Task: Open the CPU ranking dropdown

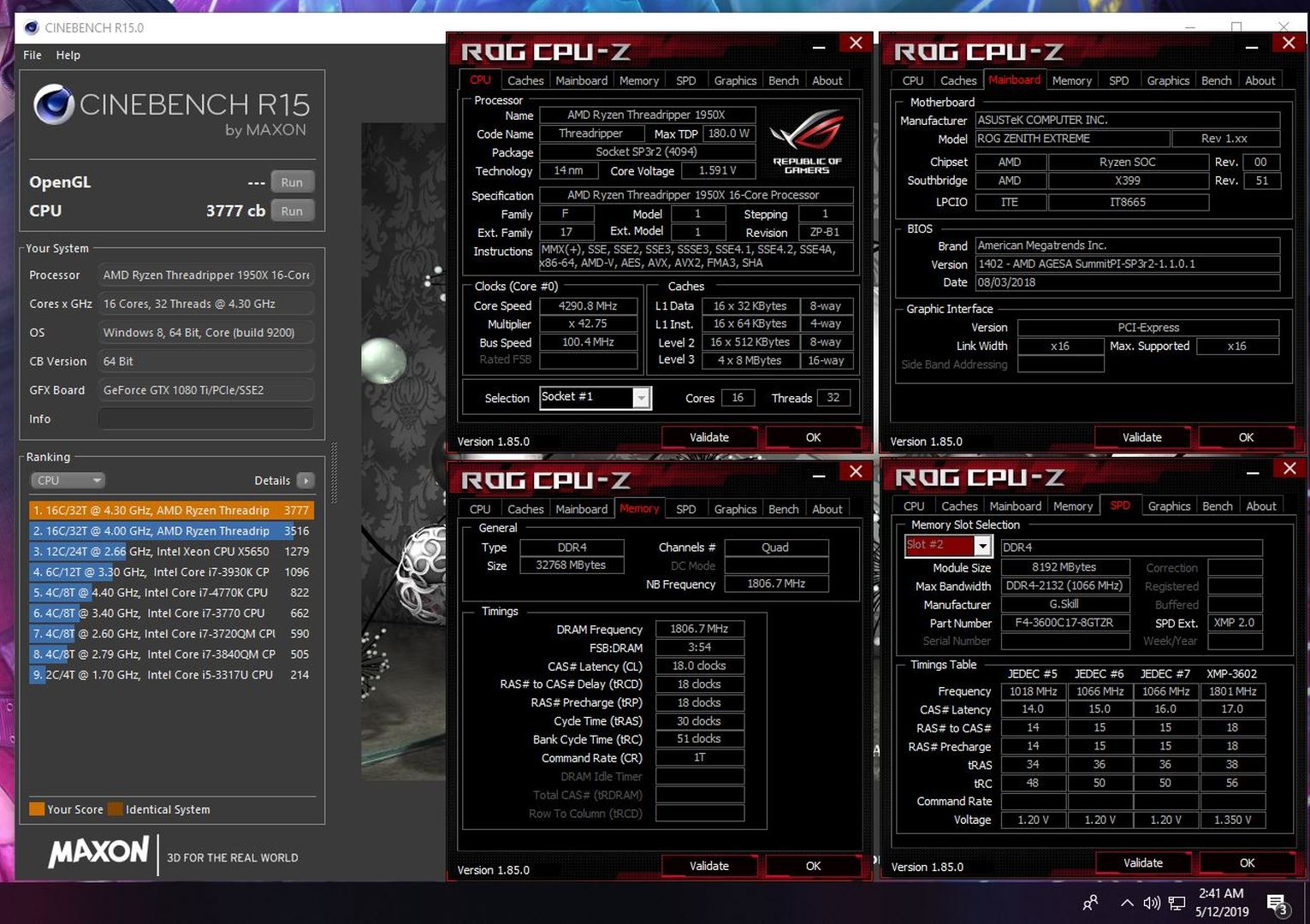Action: [x=67, y=480]
